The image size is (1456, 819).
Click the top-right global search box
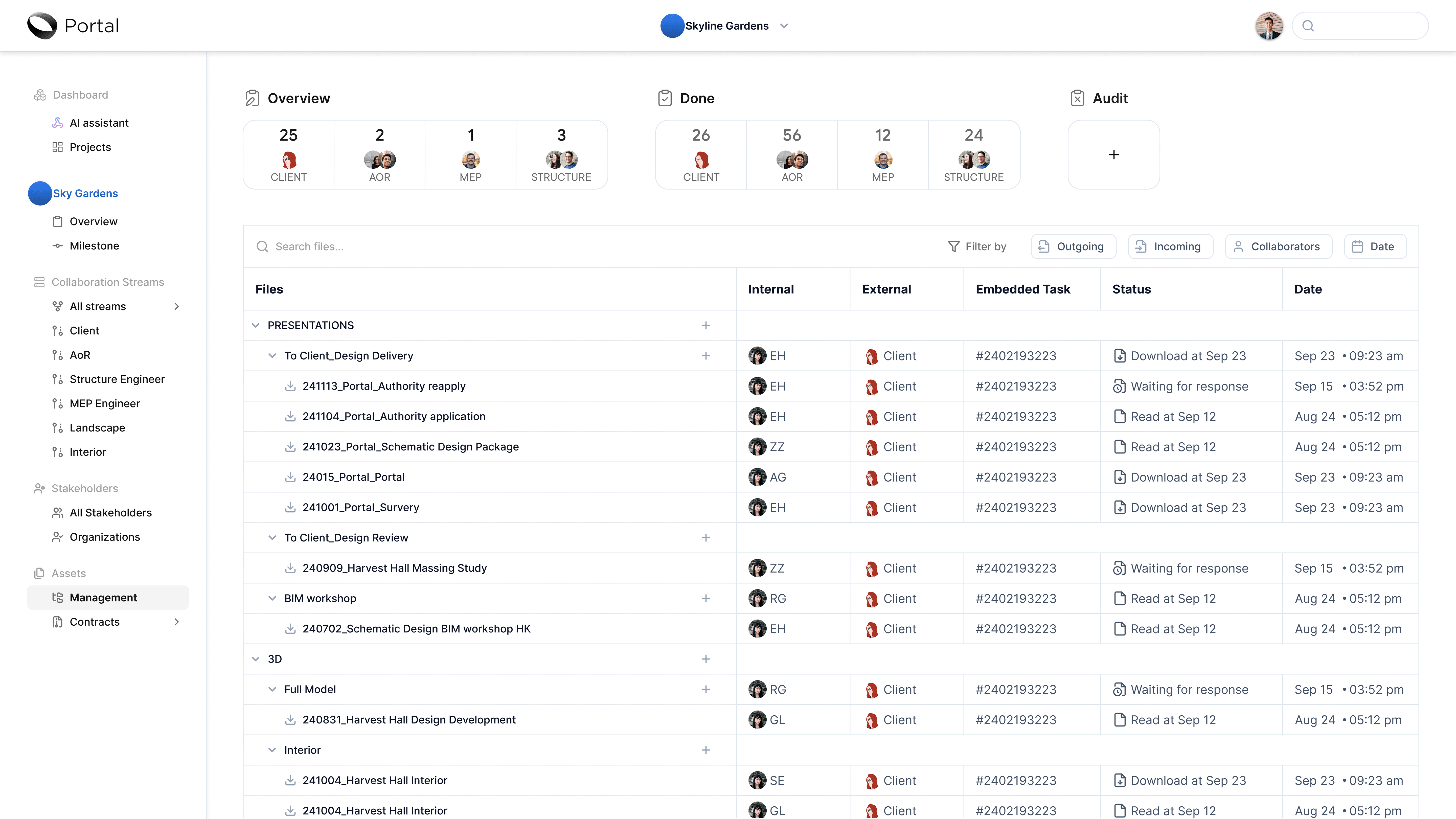tap(1360, 26)
